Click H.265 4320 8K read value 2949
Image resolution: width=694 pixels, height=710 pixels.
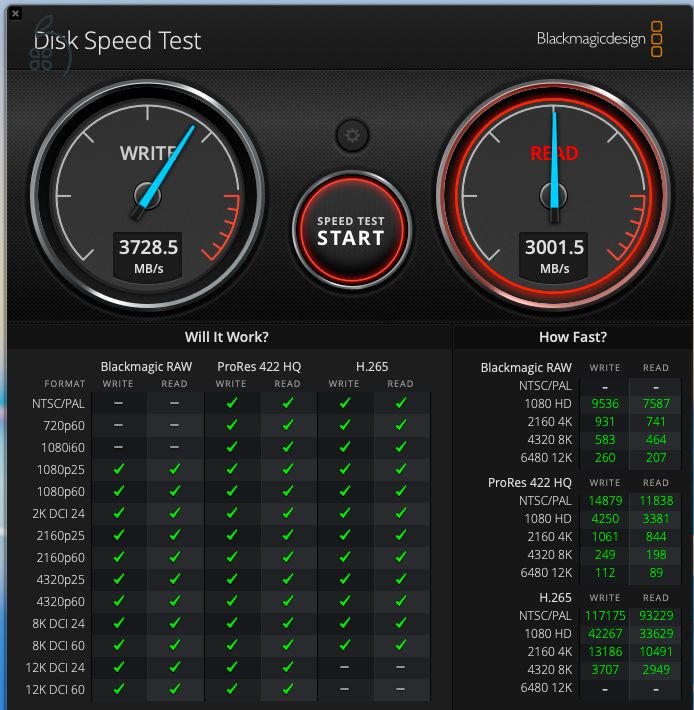point(656,670)
